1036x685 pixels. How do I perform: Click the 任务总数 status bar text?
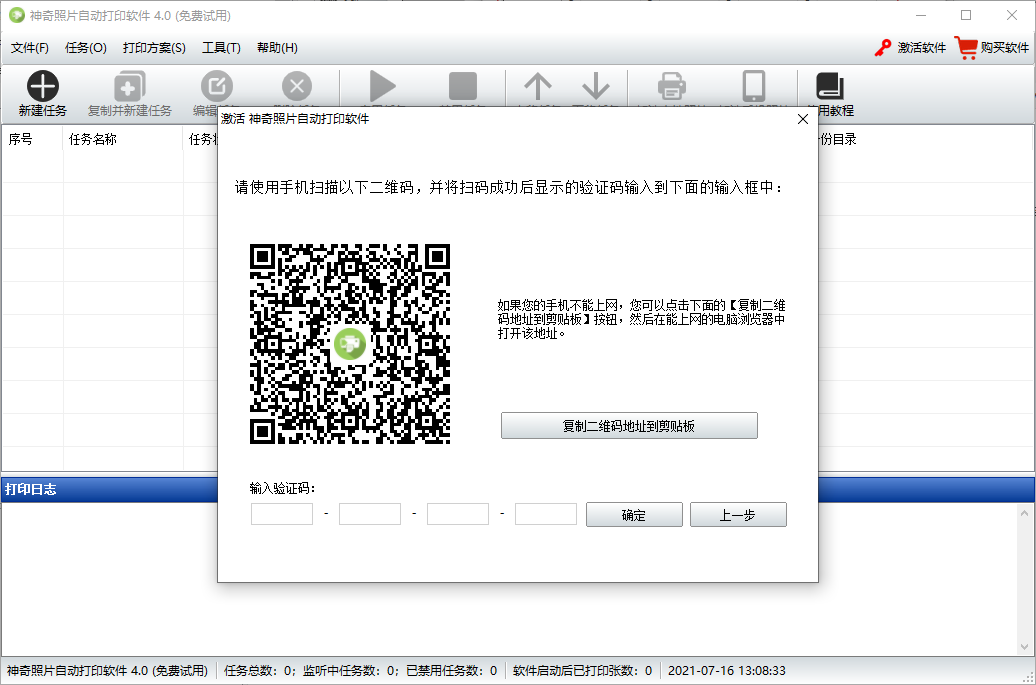click(259, 670)
